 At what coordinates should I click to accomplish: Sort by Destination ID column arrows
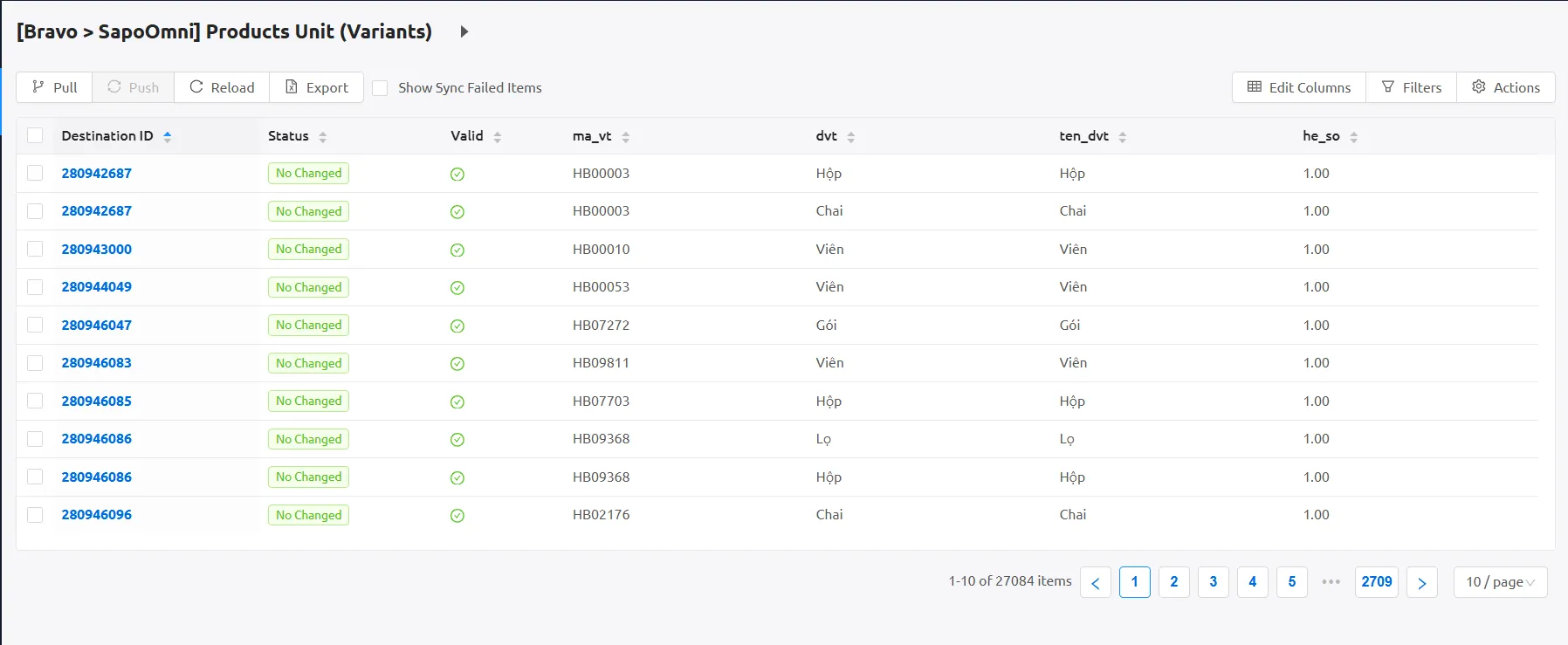[x=167, y=136]
